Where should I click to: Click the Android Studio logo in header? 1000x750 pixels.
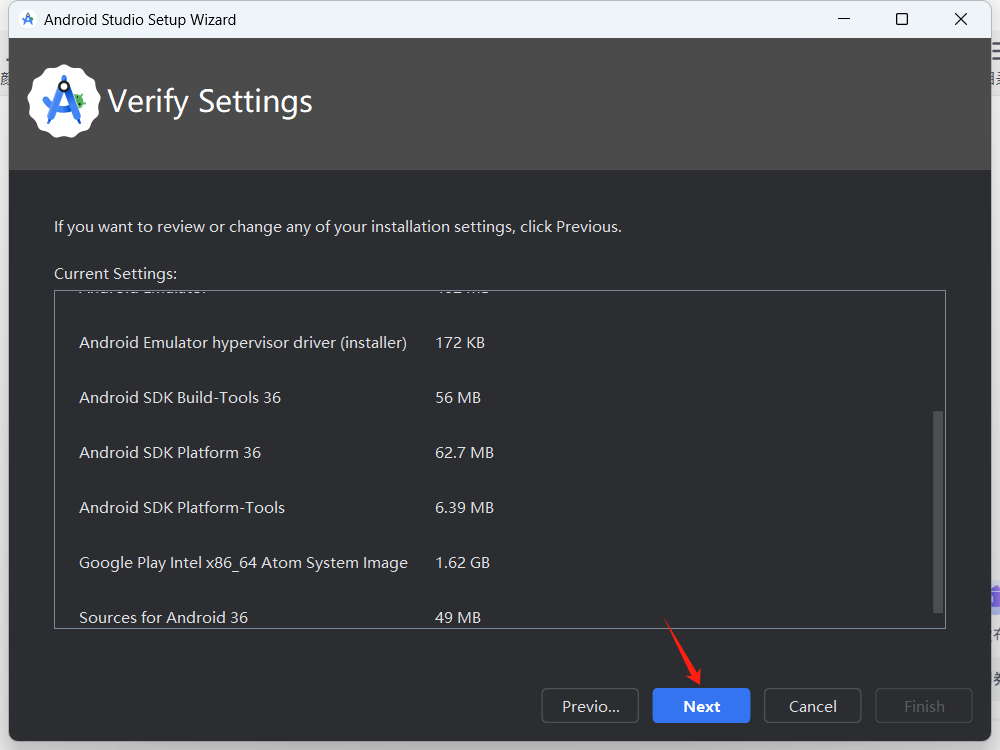[x=64, y=101]
